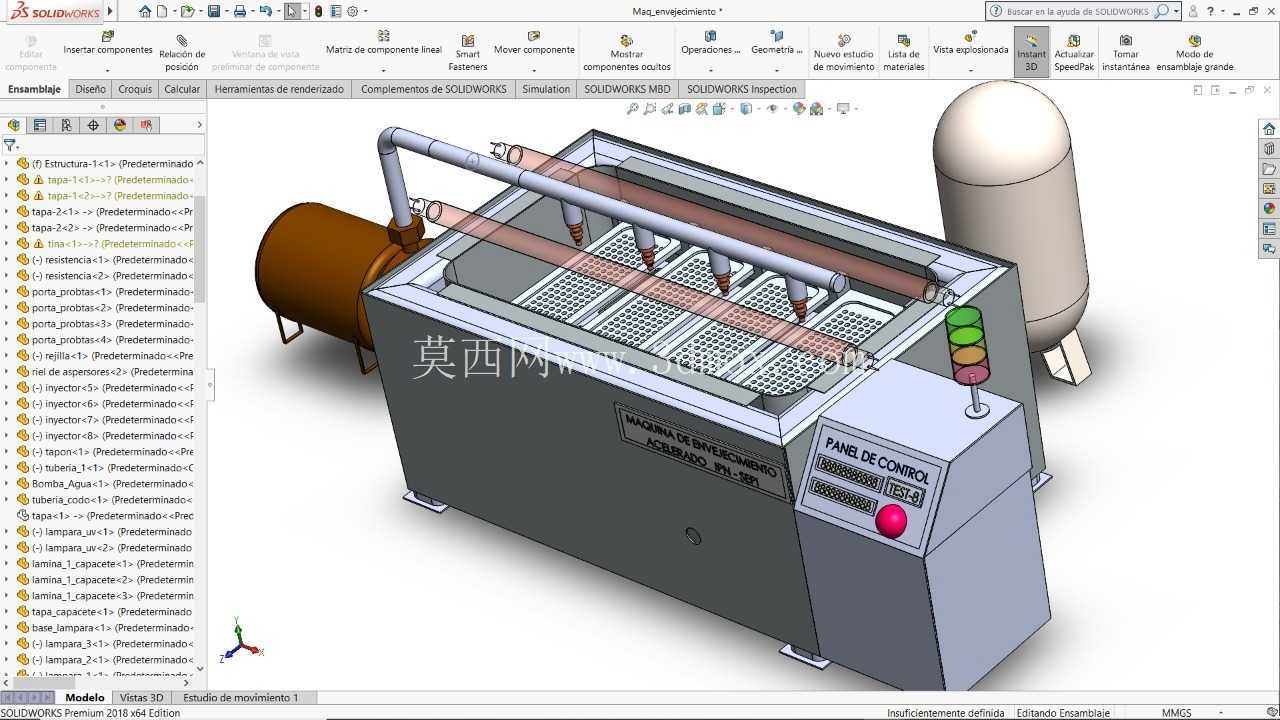Select tuberia_codo<1> in the tree

(112, 499)
